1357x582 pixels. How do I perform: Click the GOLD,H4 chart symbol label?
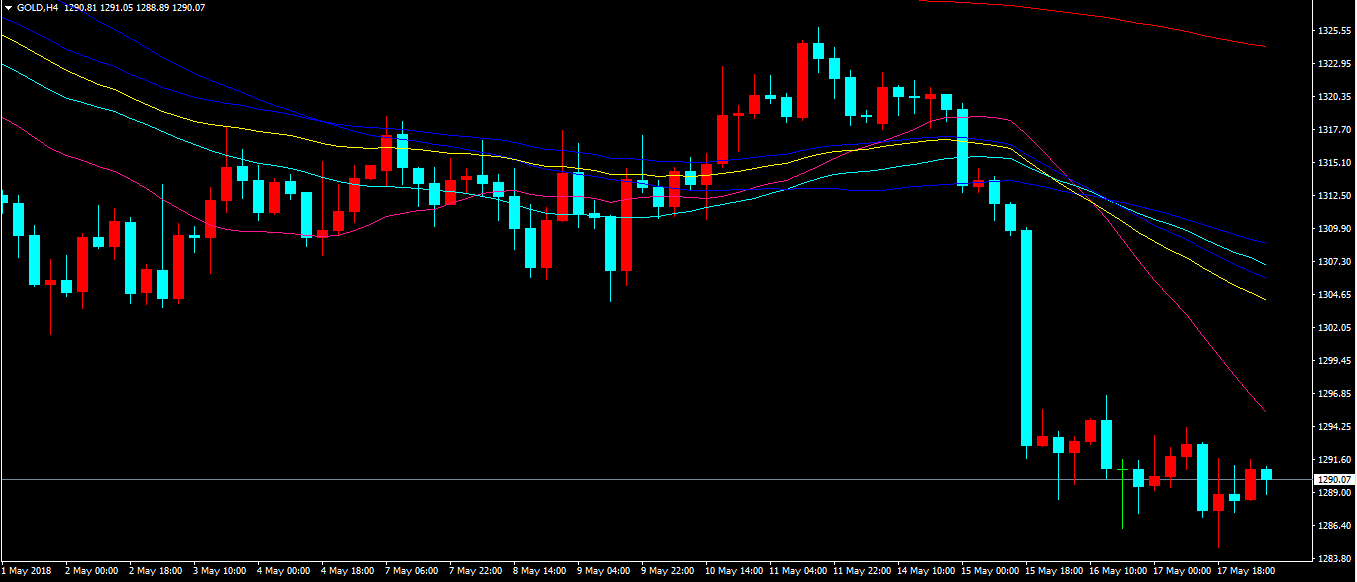pyautogui.click(x=37, y=7)
